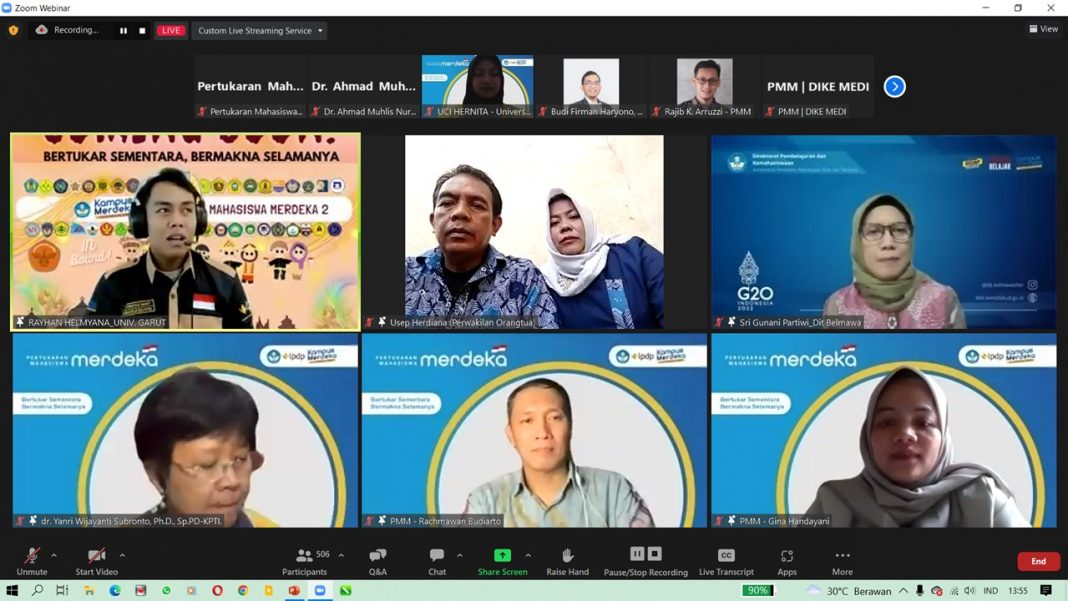Click the More options icon
1068x601 pixels.
842,560
